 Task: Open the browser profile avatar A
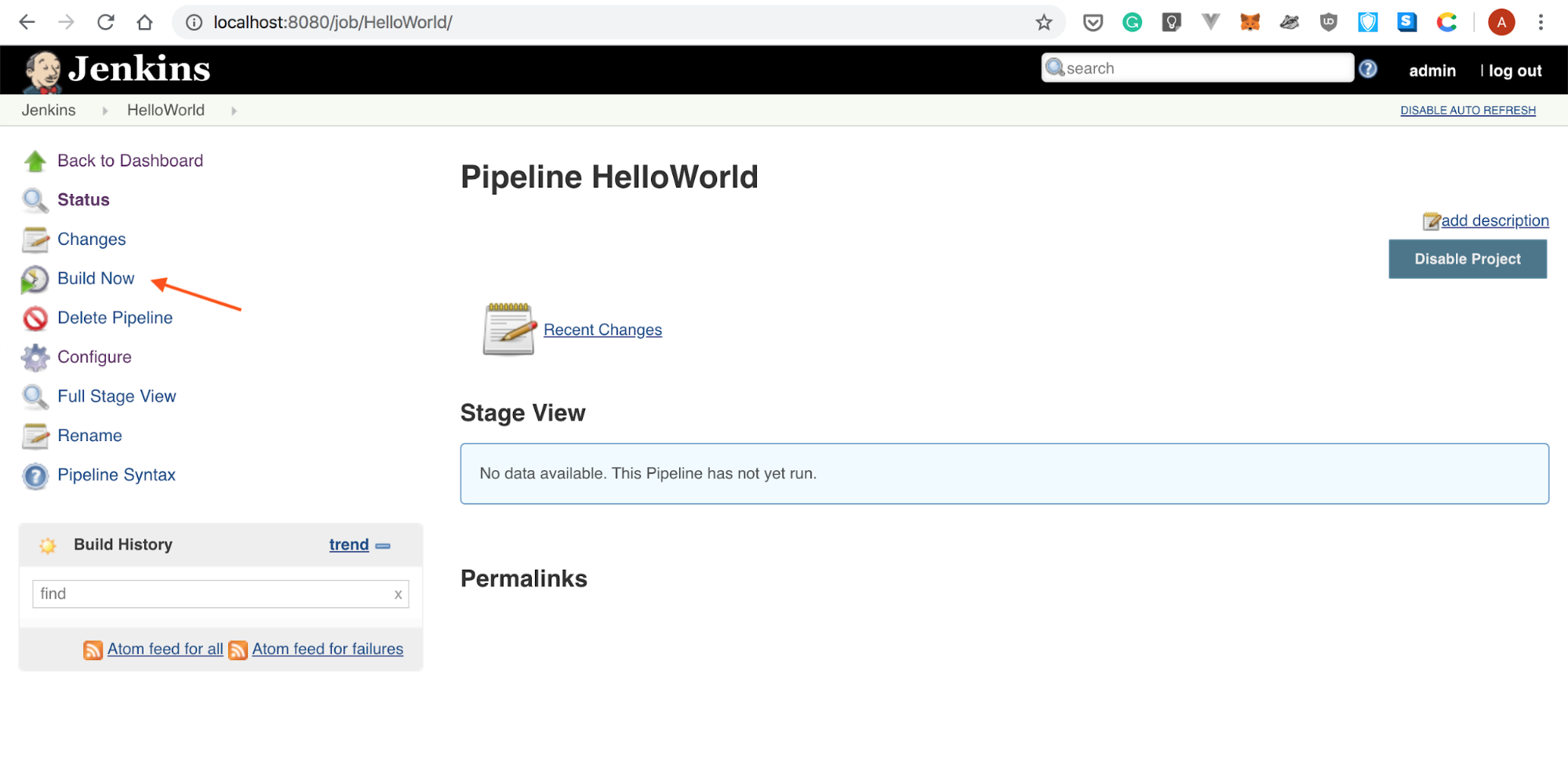[x=1501, y=23]
